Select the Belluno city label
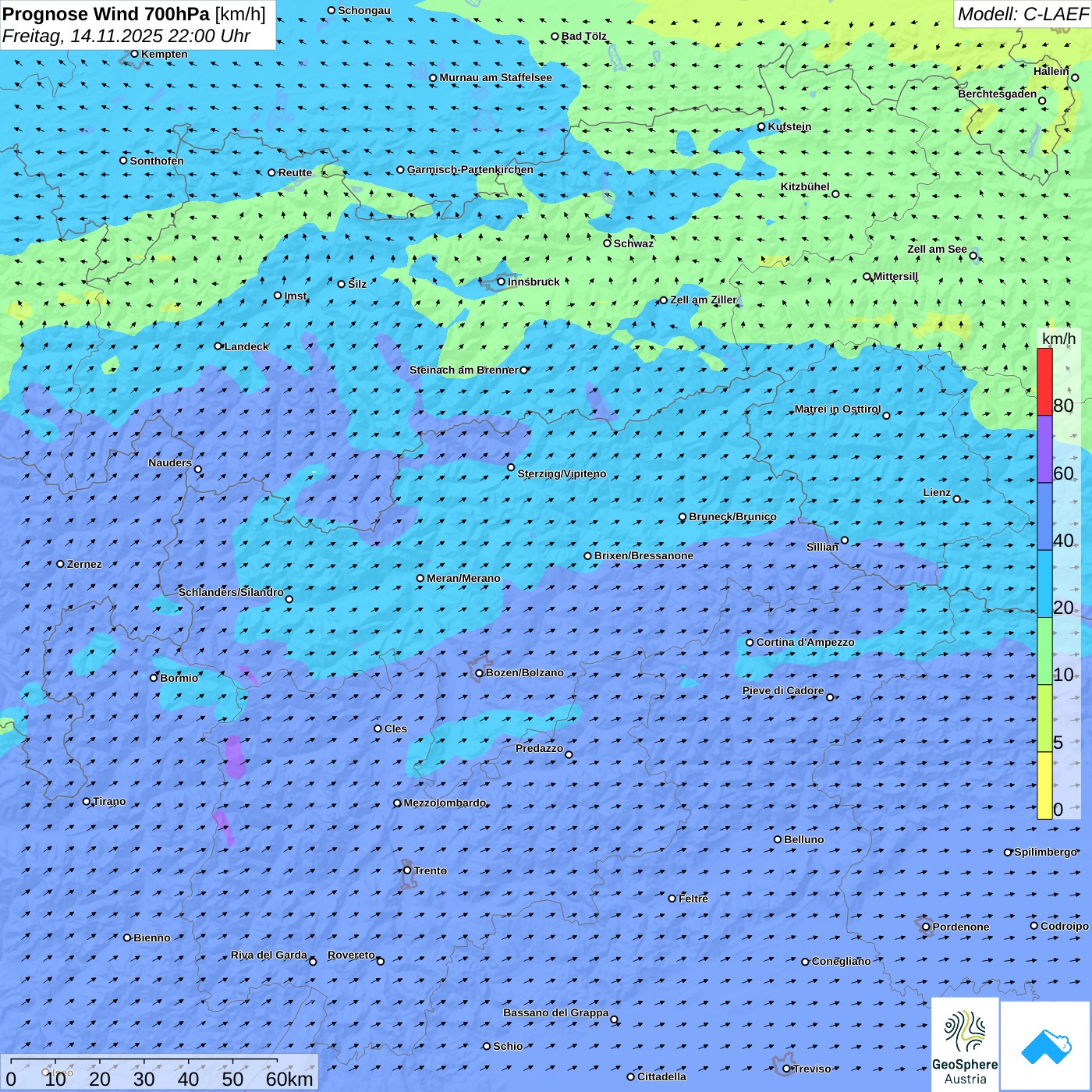The width and height of the screenshot is (1092, 1092). 803,839
